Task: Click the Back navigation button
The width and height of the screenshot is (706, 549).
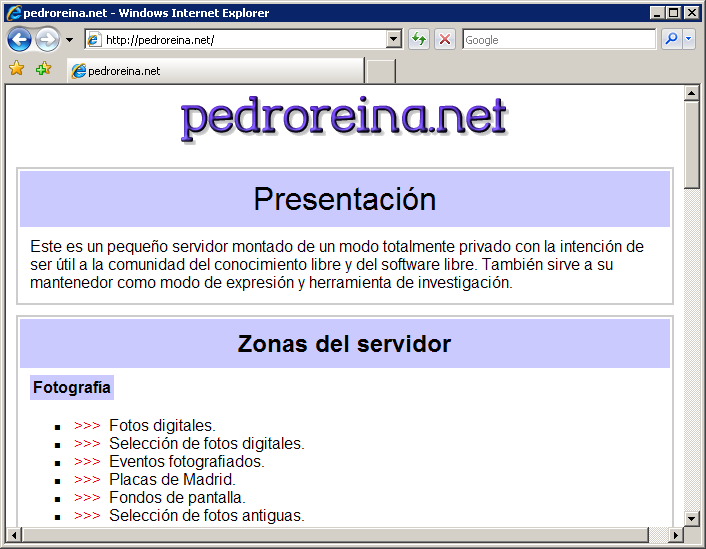Action: click(19, 40)
